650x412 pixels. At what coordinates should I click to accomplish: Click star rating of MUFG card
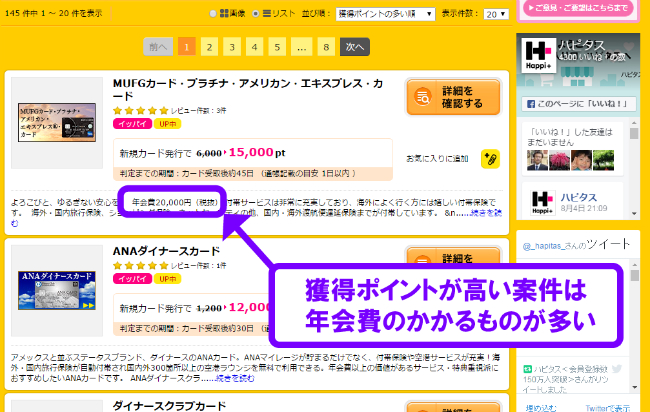point(141,111)
